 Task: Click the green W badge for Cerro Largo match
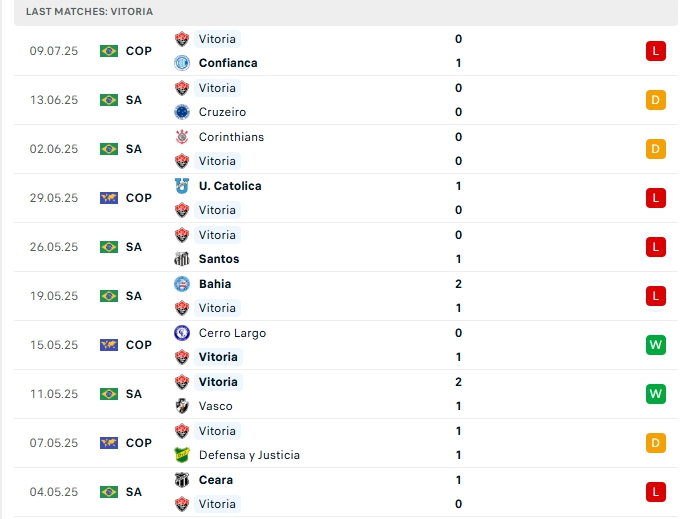point(656,345)
